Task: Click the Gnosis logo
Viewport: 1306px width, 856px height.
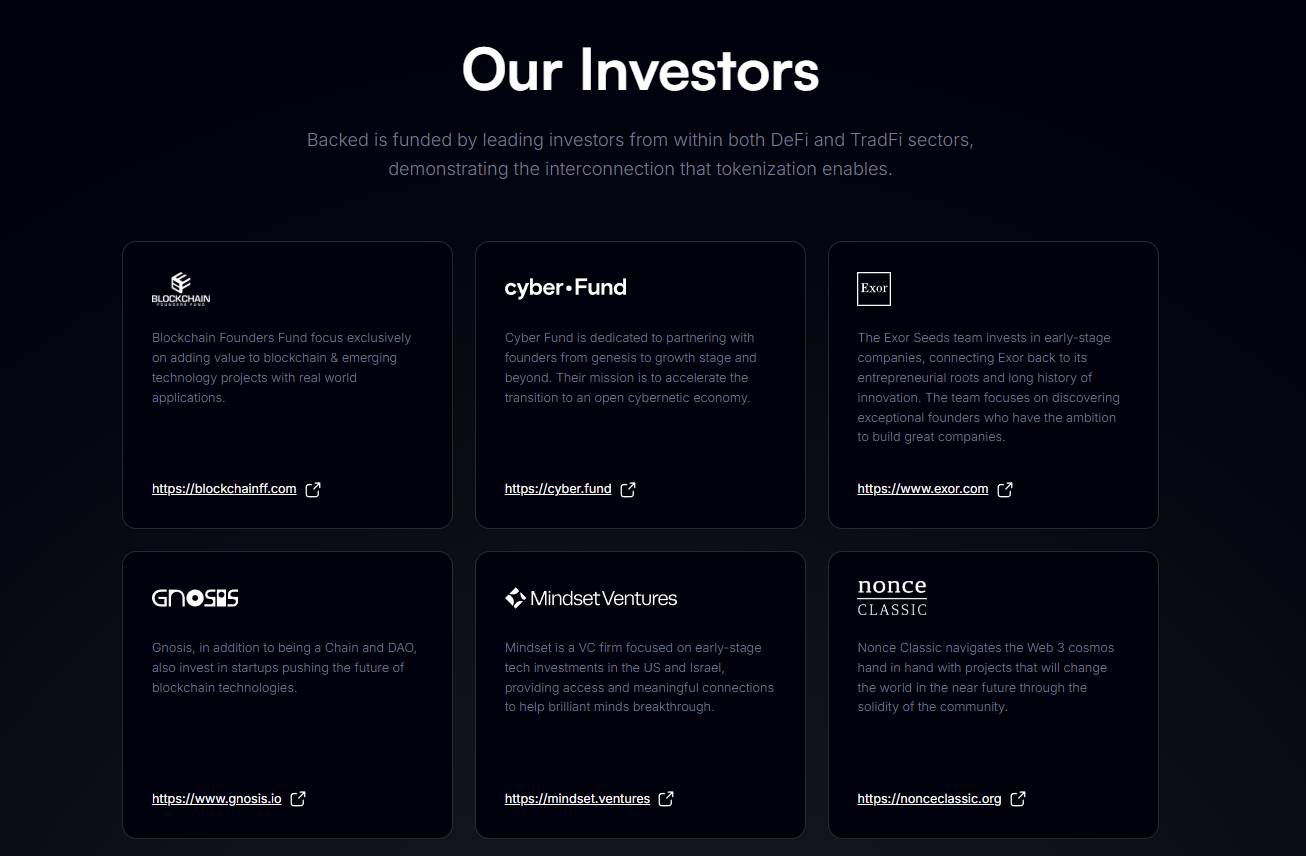Action: (195, 597)
